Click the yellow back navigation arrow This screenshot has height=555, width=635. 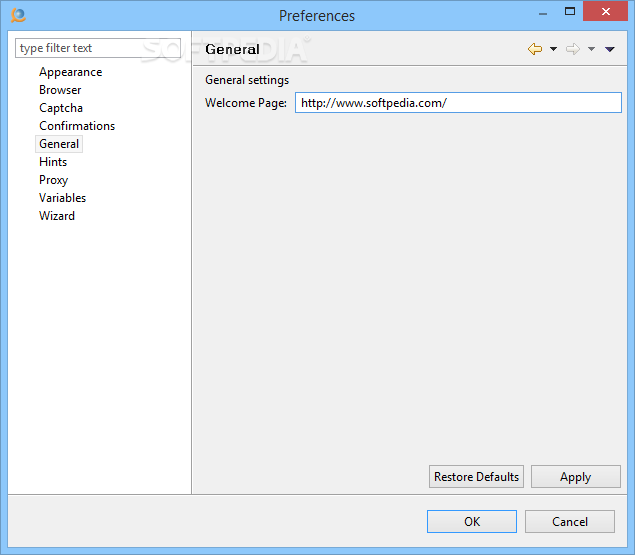tap(535, 49)
